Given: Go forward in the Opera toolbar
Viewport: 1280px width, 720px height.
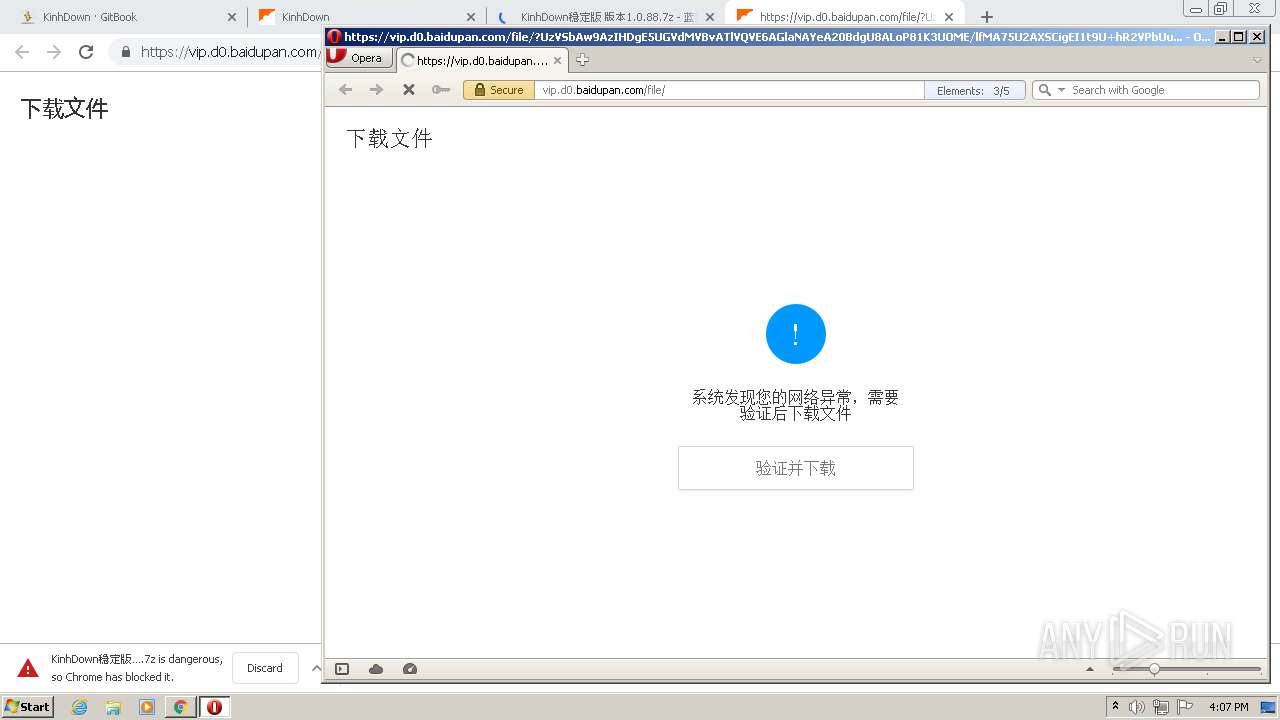Looking at the screenshot, I should pyautogui.click(x=376, y=90).
